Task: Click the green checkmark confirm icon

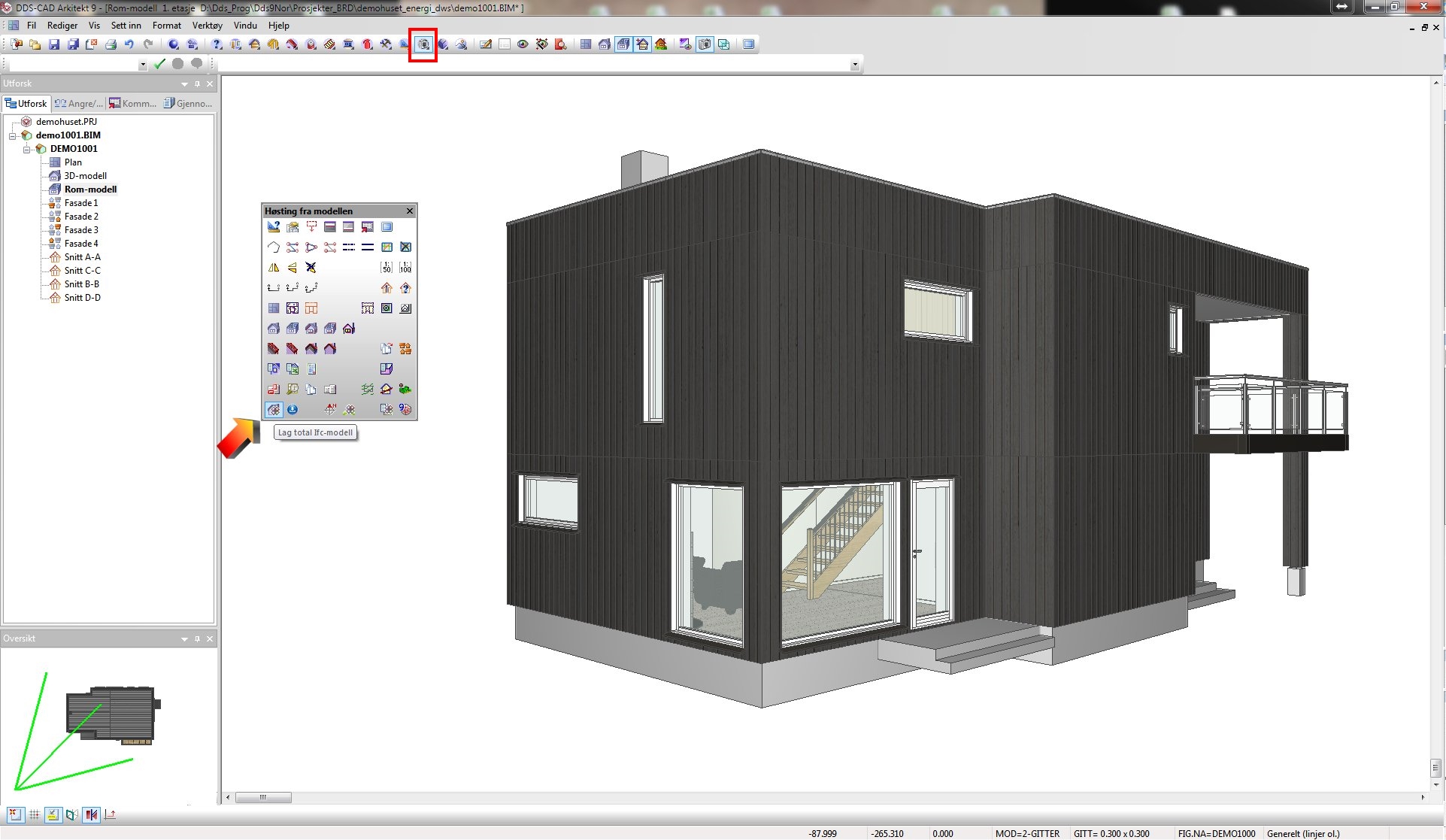Action: pyautogui.click(x=159, y=64)
